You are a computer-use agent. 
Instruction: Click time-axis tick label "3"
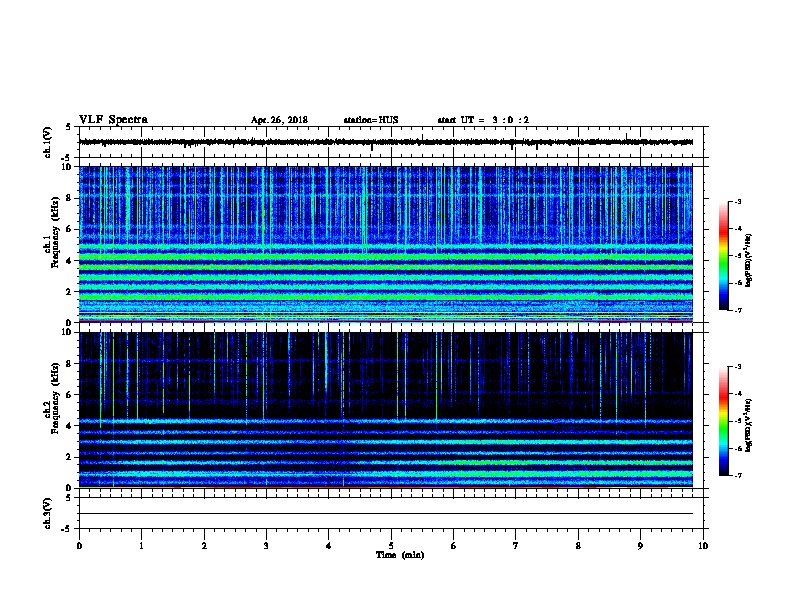click(x=266, y=545)
